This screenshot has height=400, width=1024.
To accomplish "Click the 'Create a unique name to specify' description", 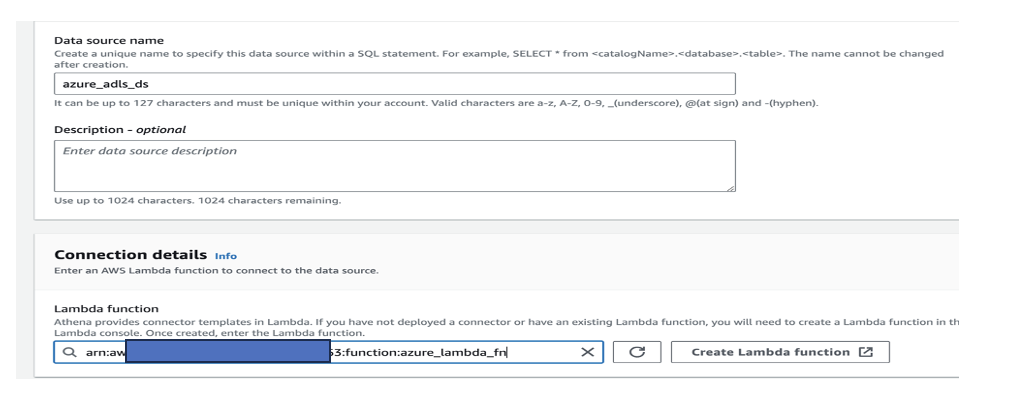I will tap(499, 59).
